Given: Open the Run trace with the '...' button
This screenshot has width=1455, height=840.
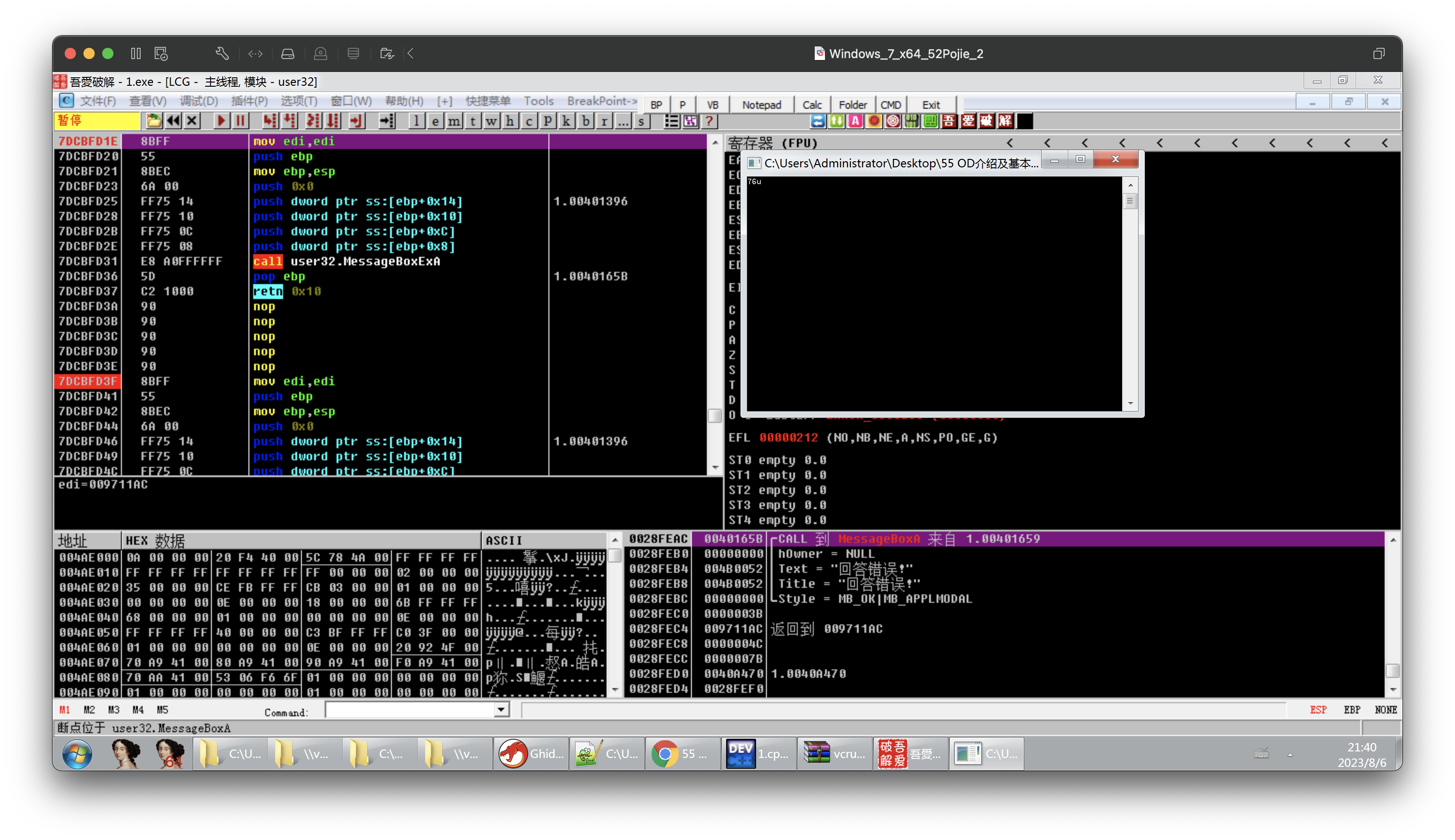Looking at the screenshot, I should (622, 121).
